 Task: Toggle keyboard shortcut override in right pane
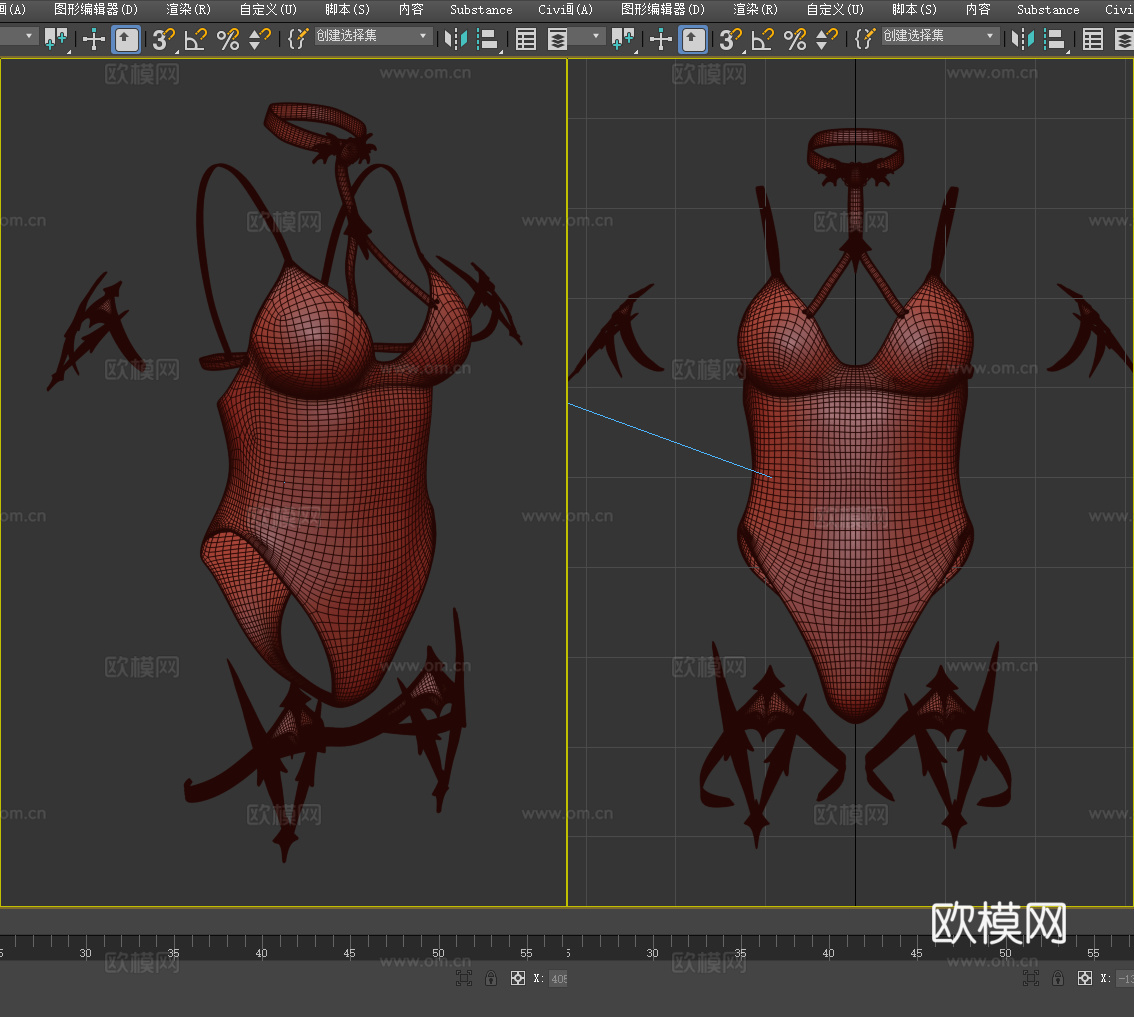pyautogui.click(x=694, y=39)
